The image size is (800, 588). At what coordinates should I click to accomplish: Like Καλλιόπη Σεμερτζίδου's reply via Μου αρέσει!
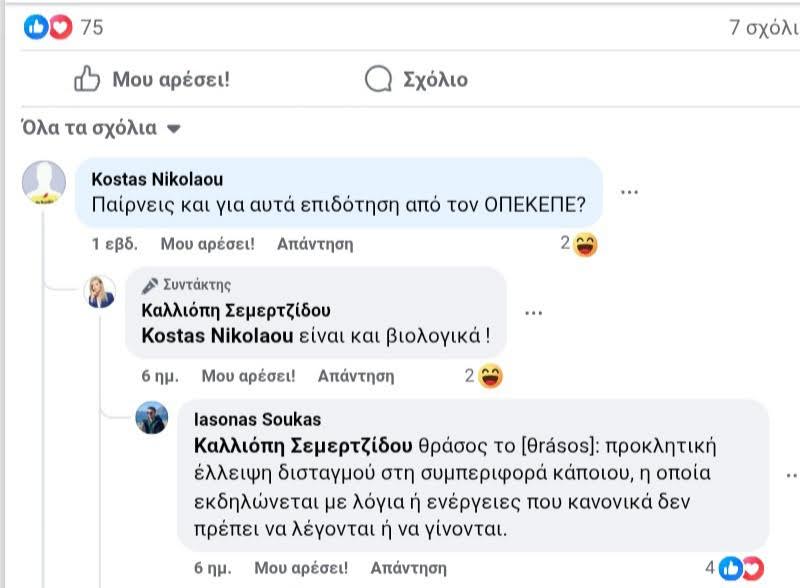(x=248, y=377)
